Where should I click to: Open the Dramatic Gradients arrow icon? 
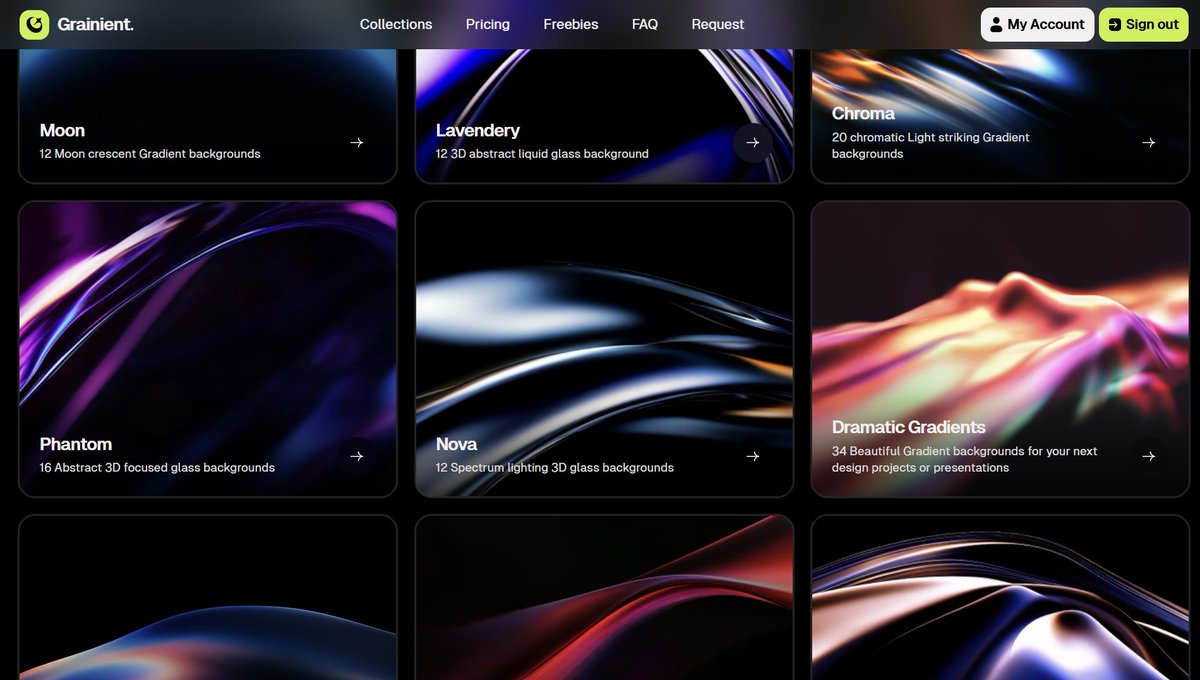click(x=1149, y=456)
